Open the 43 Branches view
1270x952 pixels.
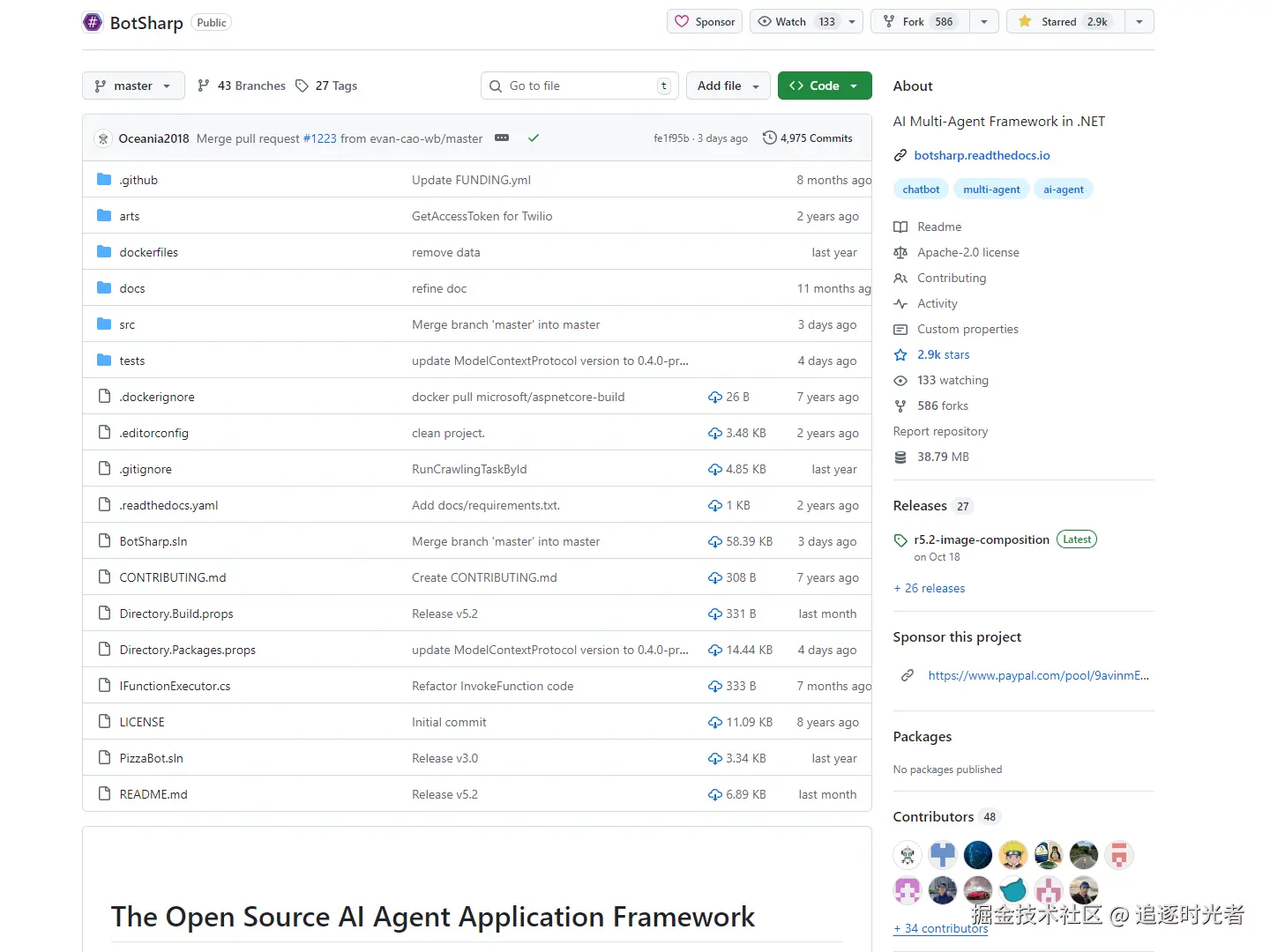[242, 86]
